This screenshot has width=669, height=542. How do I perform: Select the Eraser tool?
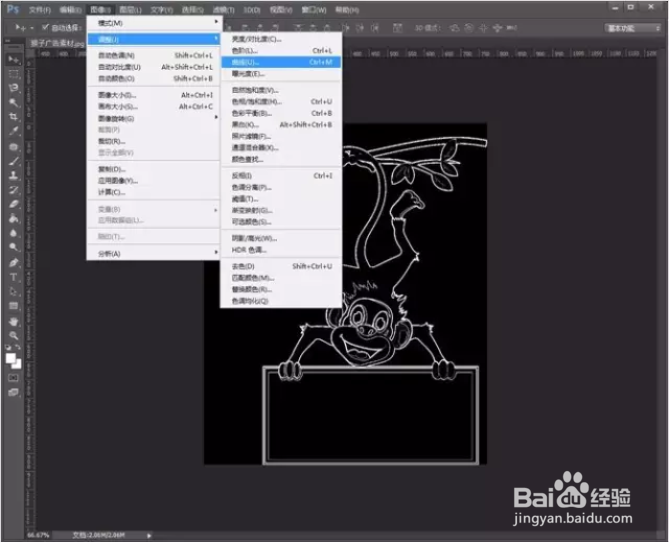13,204
